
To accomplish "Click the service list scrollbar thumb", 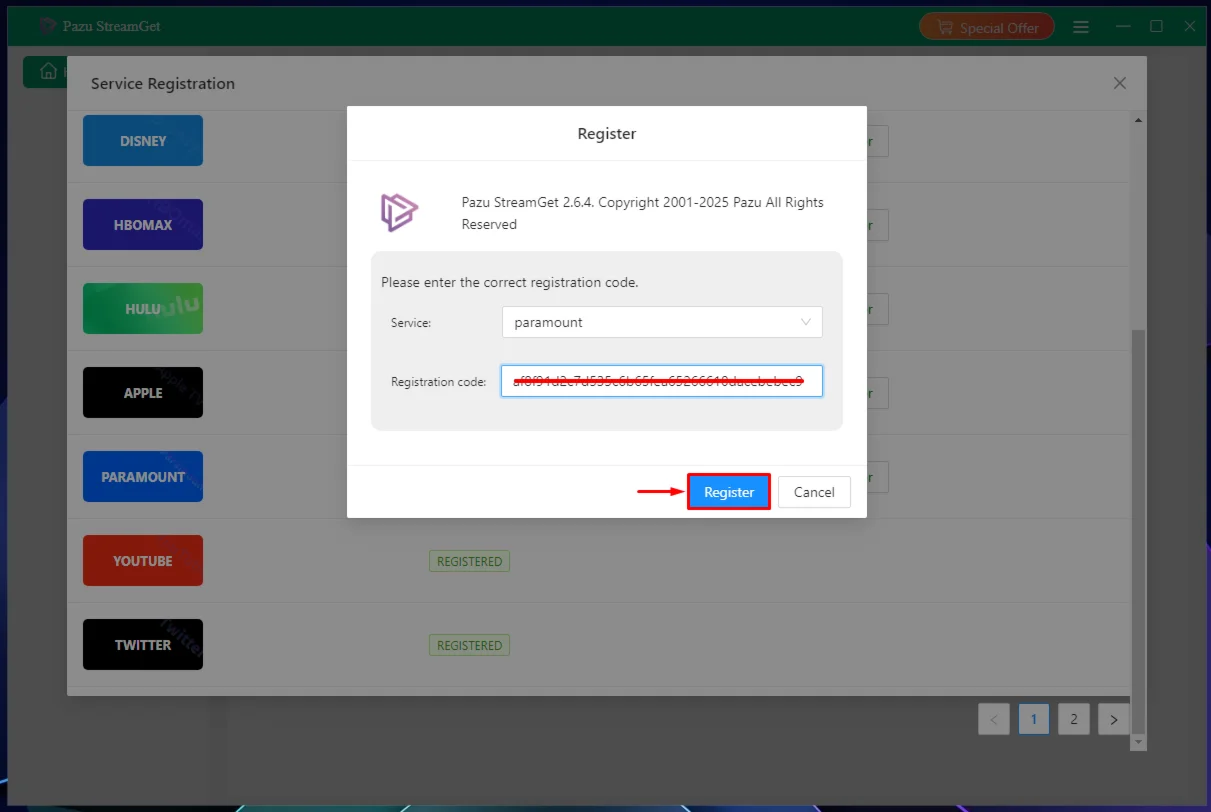I will (x=1138, y=532).
